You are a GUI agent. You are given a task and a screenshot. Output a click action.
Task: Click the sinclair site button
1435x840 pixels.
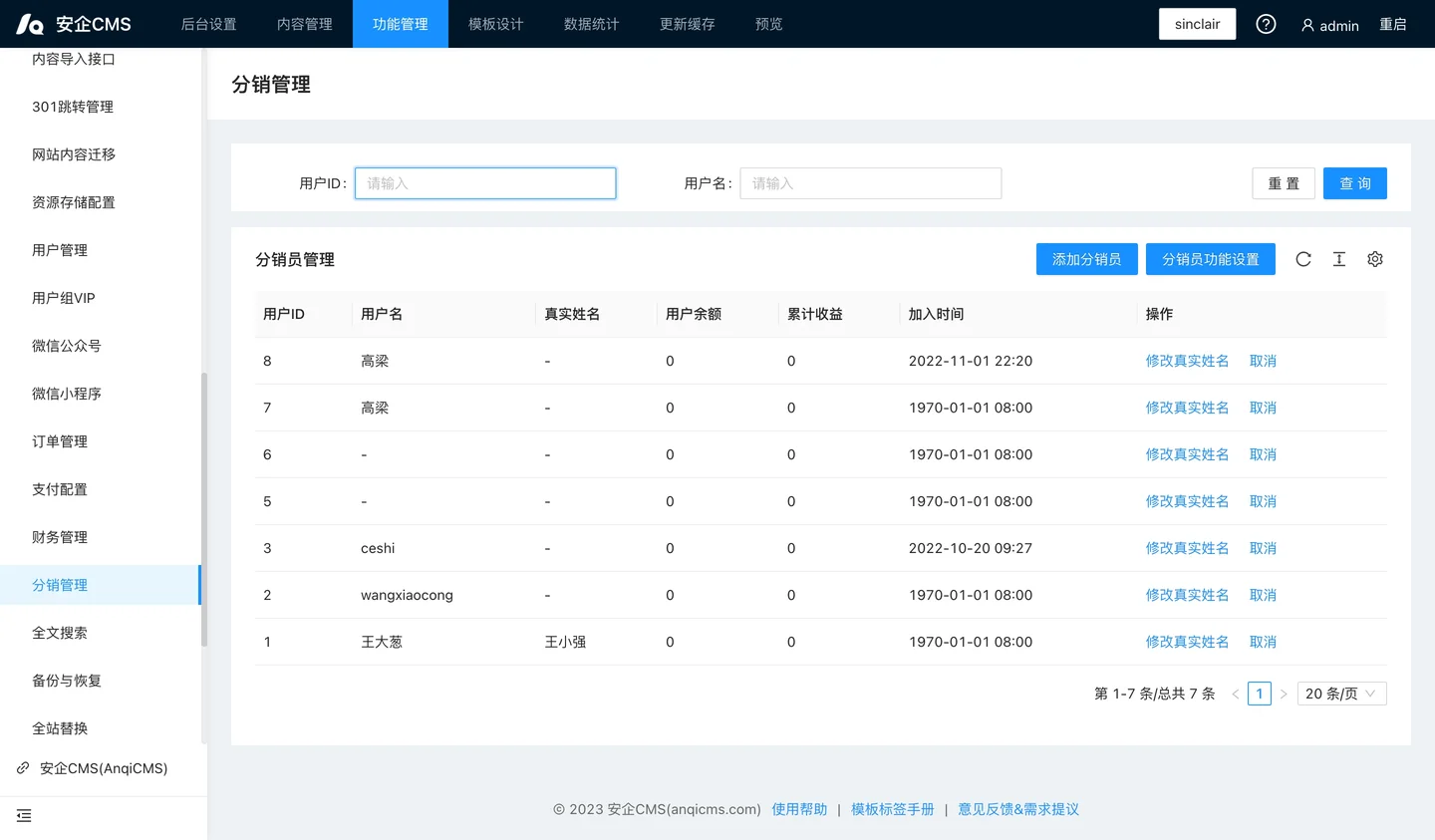coord(1197,24)
